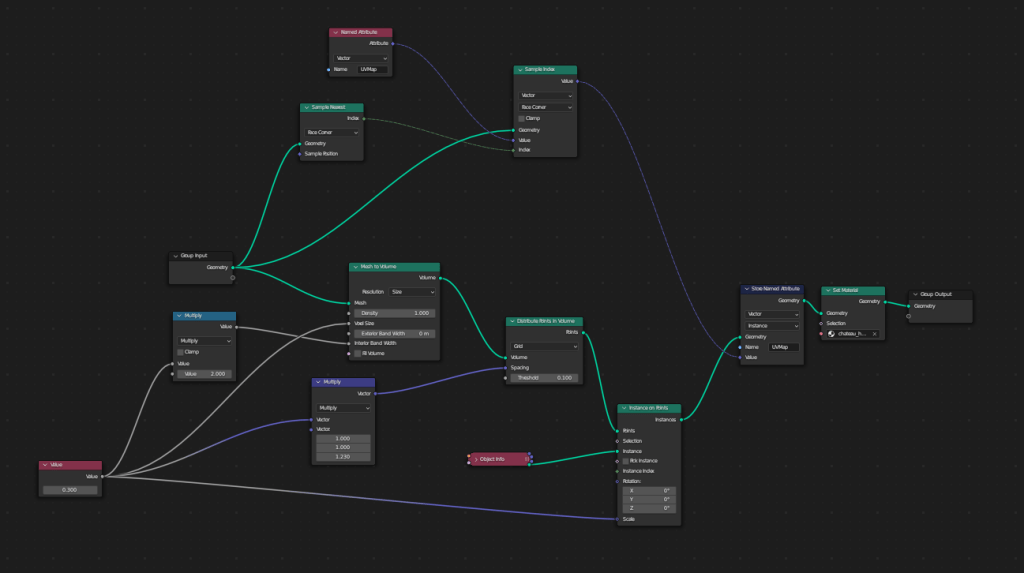Viewport: 1024px width, 573px height.
Task: Click the Threshold field in Distribute Points
Action: click(544, 378)
